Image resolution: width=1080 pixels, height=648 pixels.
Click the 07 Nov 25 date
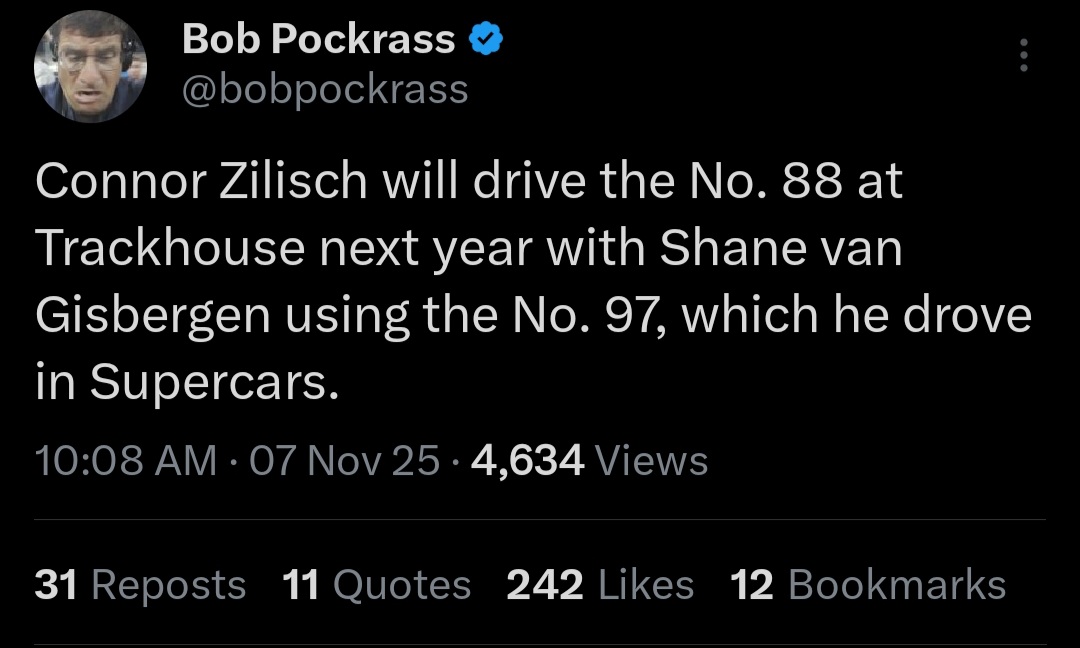[x=345, y=461]
